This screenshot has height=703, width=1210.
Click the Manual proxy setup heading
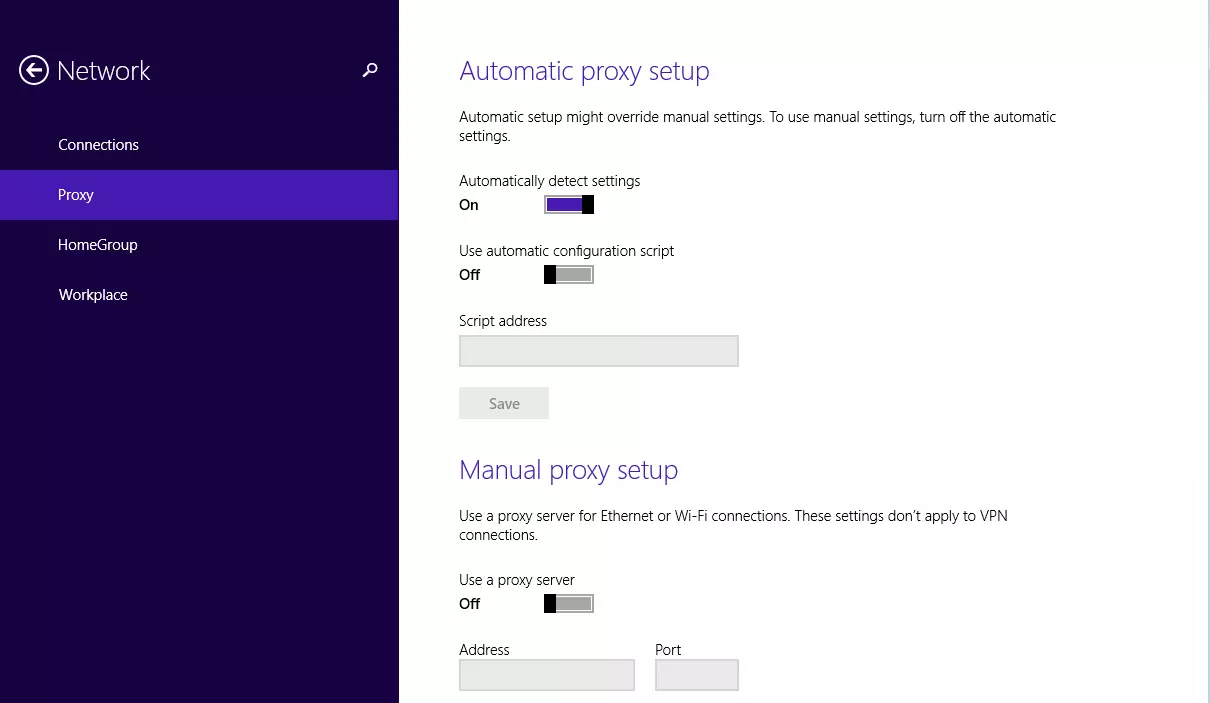568,470
